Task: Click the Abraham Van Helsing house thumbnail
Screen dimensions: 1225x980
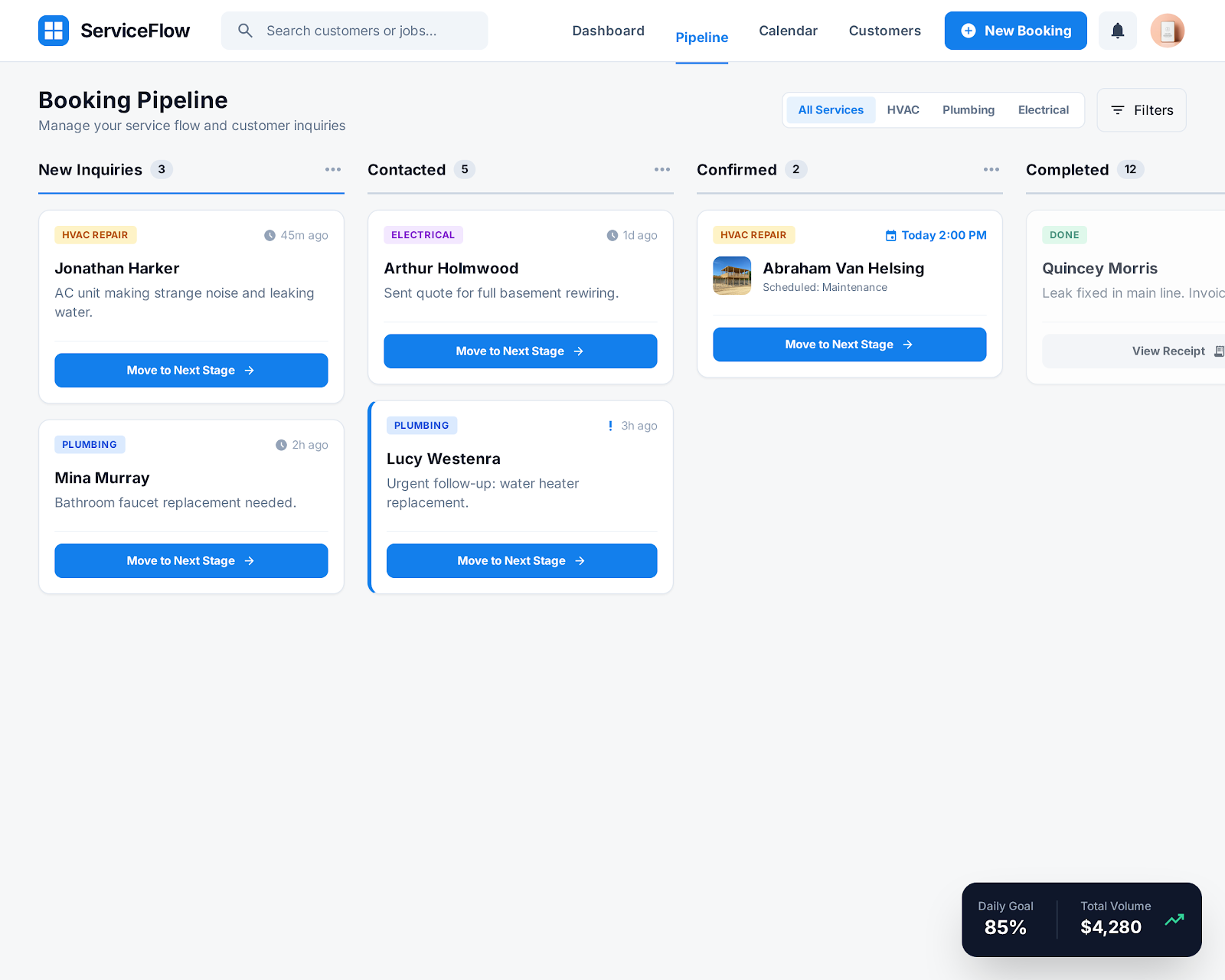Action: 731,276
